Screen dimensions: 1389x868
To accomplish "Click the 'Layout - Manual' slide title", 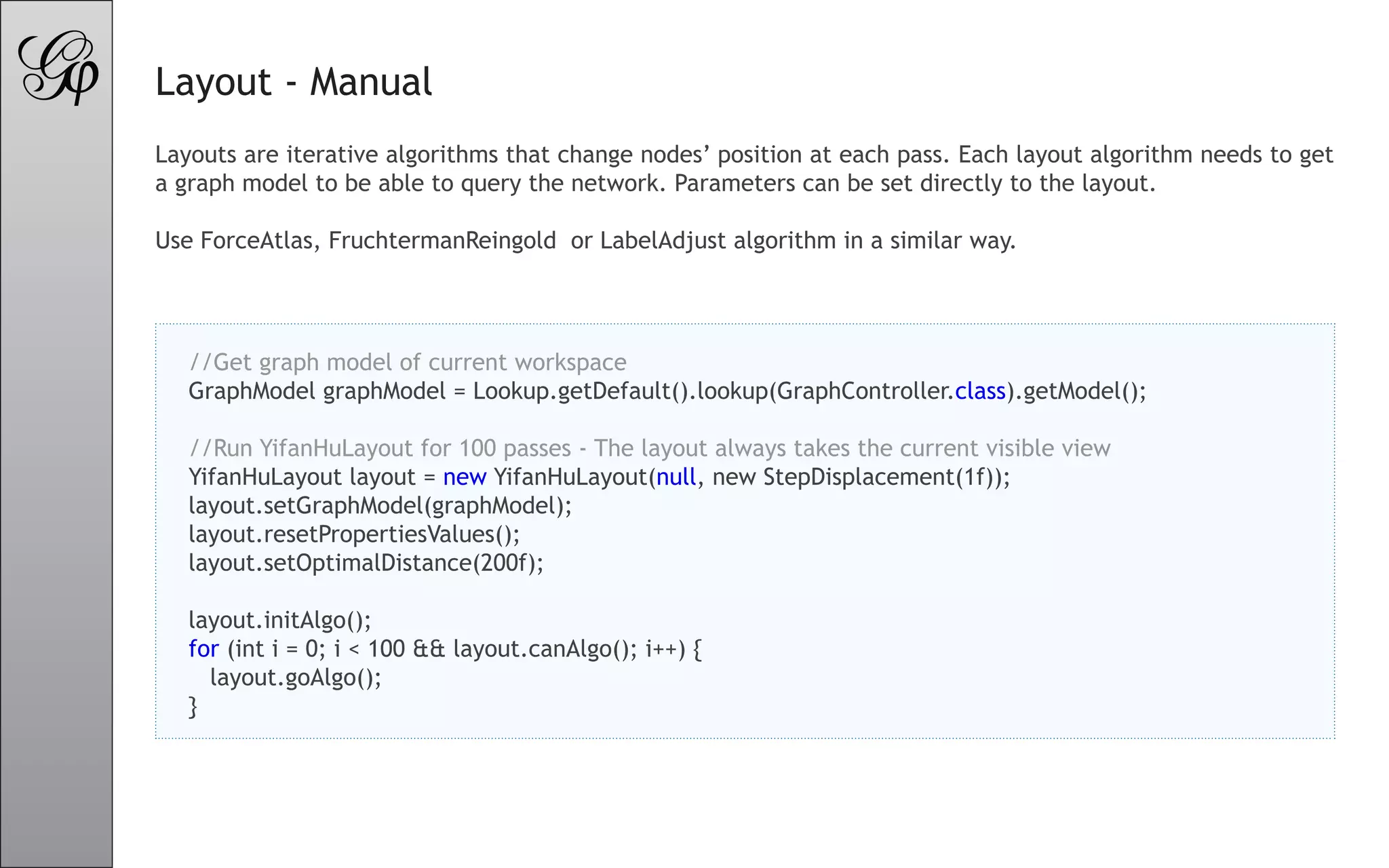I will (294, 82).
